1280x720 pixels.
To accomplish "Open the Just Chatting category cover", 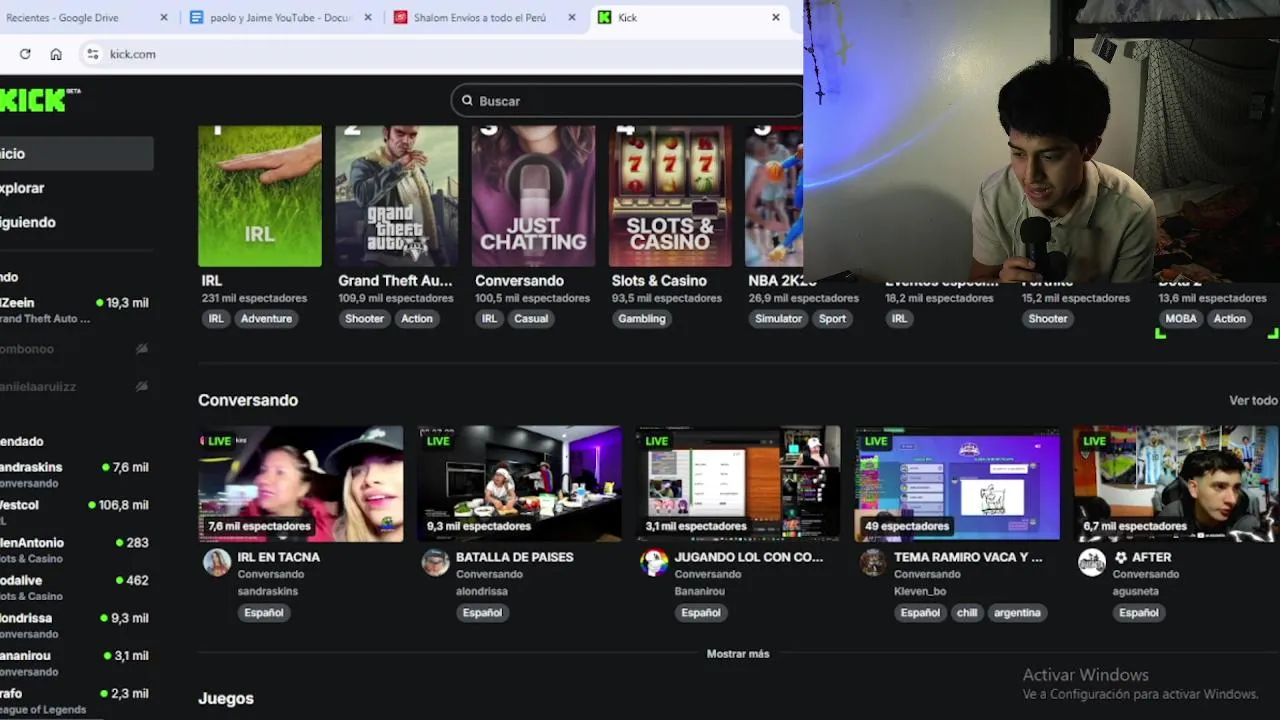I will [x=533, y=196].
